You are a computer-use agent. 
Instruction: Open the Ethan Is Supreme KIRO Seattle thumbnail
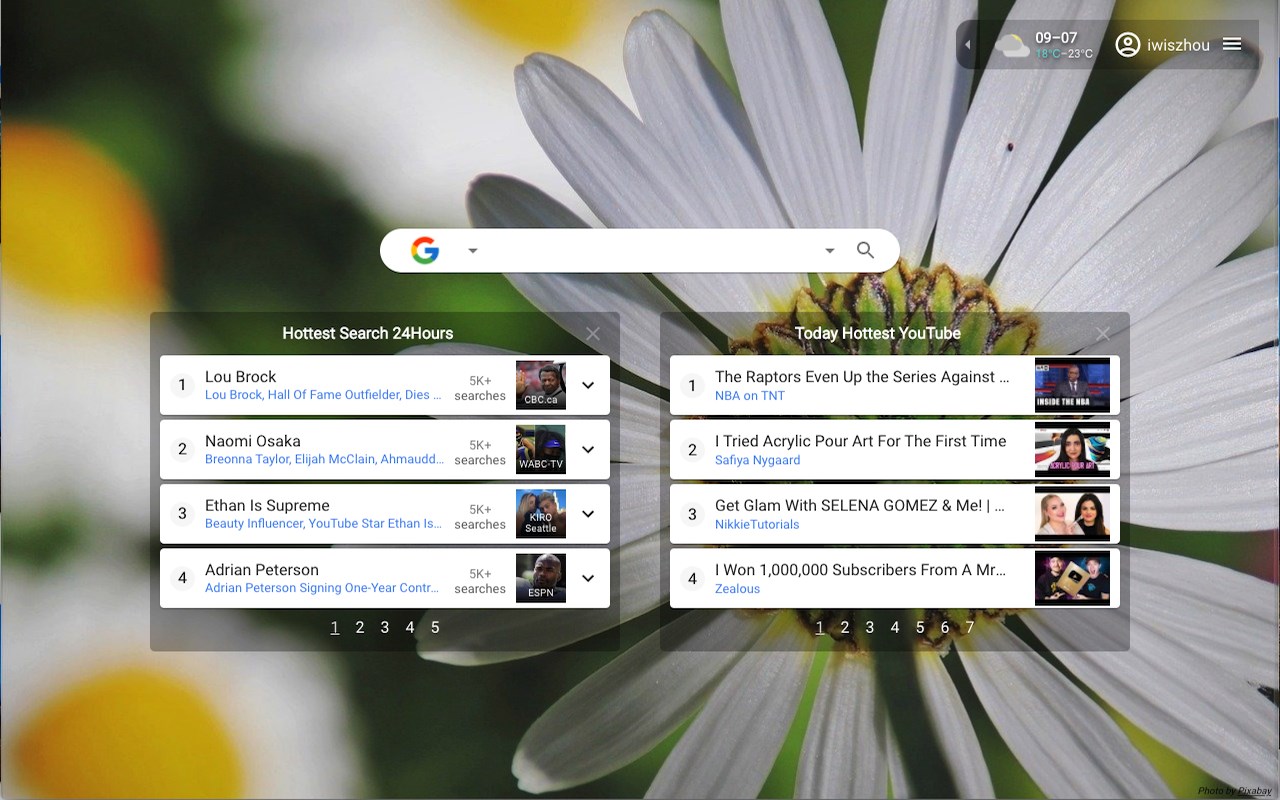541,514
